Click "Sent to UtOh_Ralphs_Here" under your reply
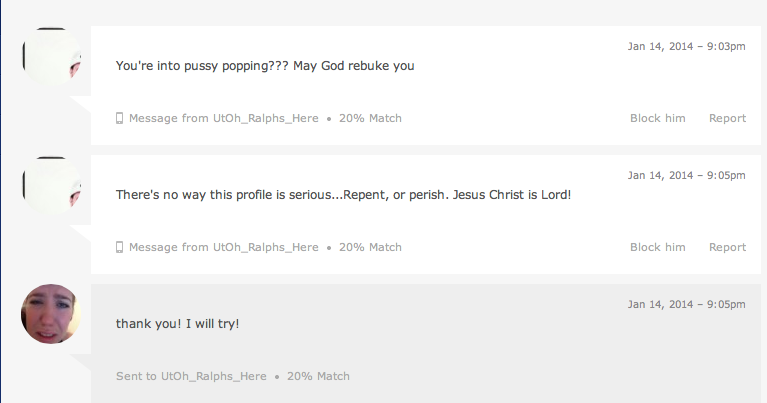This screenshot has width=767, height=403. tap(191, 376)
